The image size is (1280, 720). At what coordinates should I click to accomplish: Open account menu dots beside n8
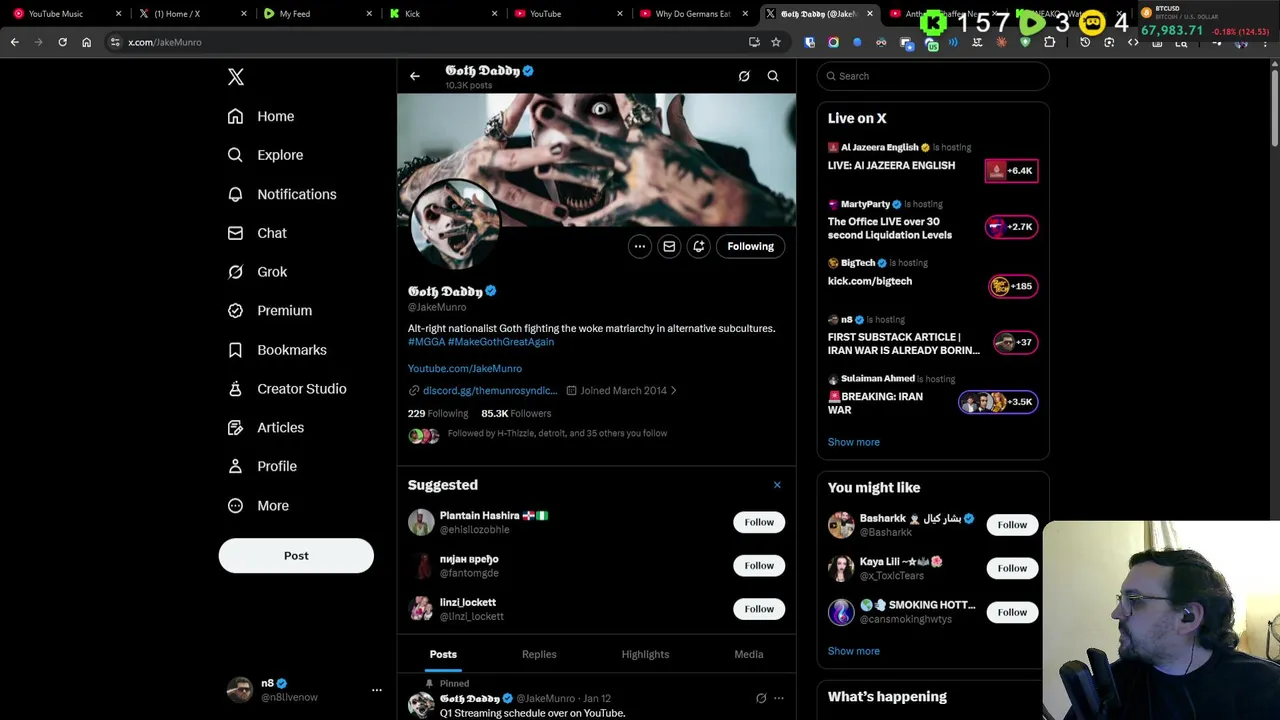[377, 690]
